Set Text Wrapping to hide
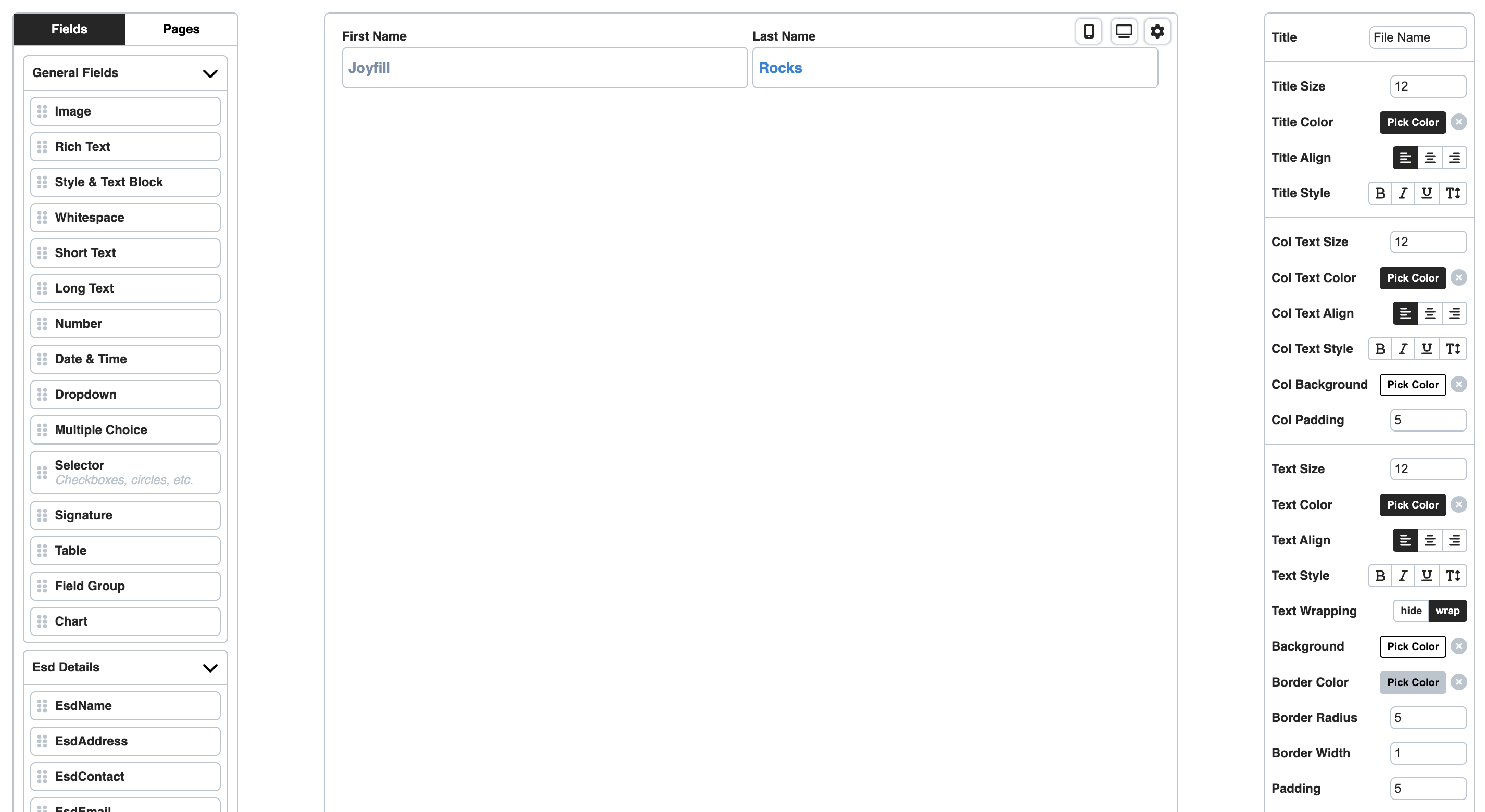Screen dimensions: 1485x812 pyautogui.click(x=1410, y=610)
